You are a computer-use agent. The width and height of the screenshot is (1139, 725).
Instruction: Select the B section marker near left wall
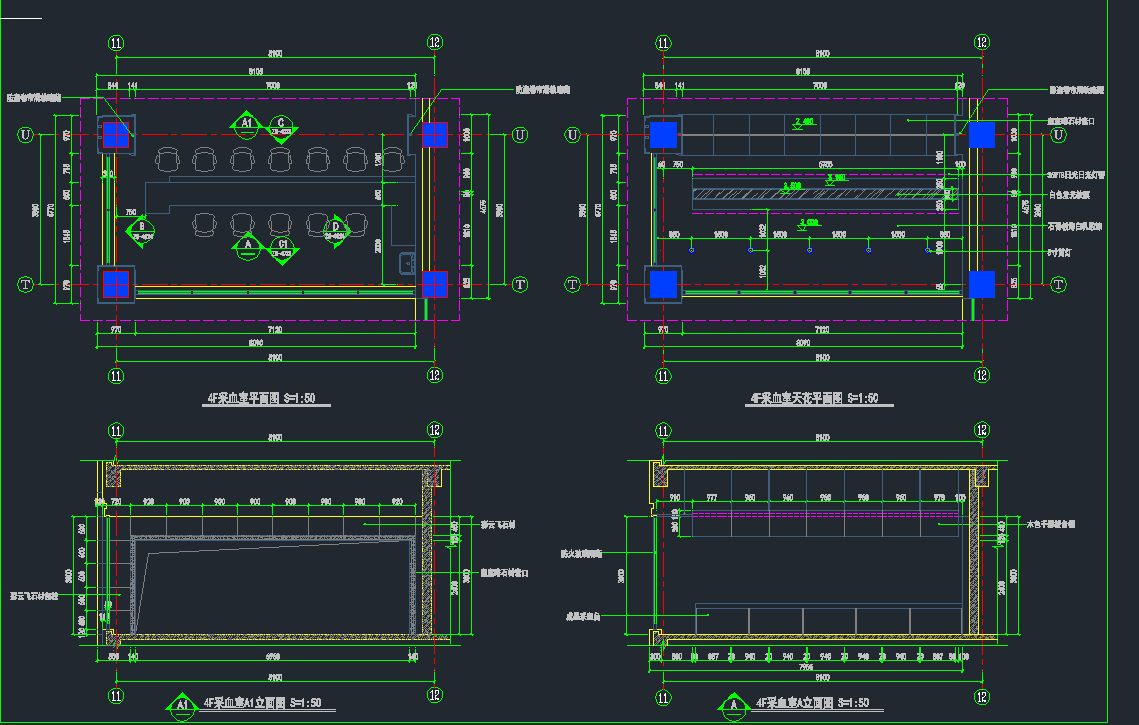click(142, 229)
